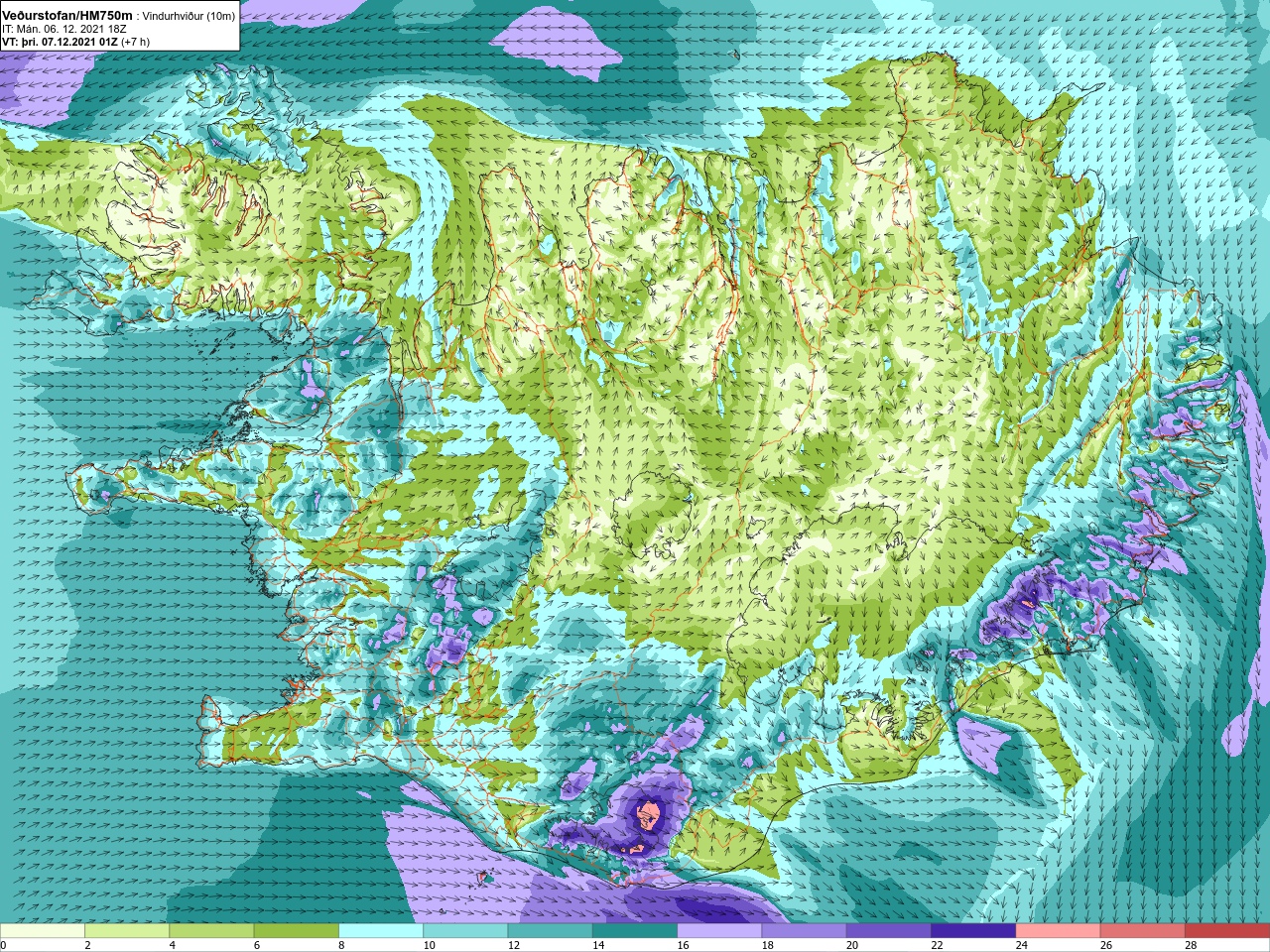Click the legend scale number 6
Viewport: 1270px width, 952px height.
(x=256, y=945)
